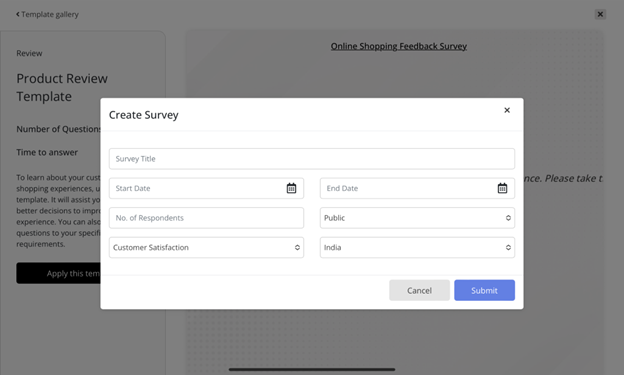This screenshot has width=624, height=375.
Task: Click the Online Shopping Feedback Survey heading
Action: (x=399, y=46)
